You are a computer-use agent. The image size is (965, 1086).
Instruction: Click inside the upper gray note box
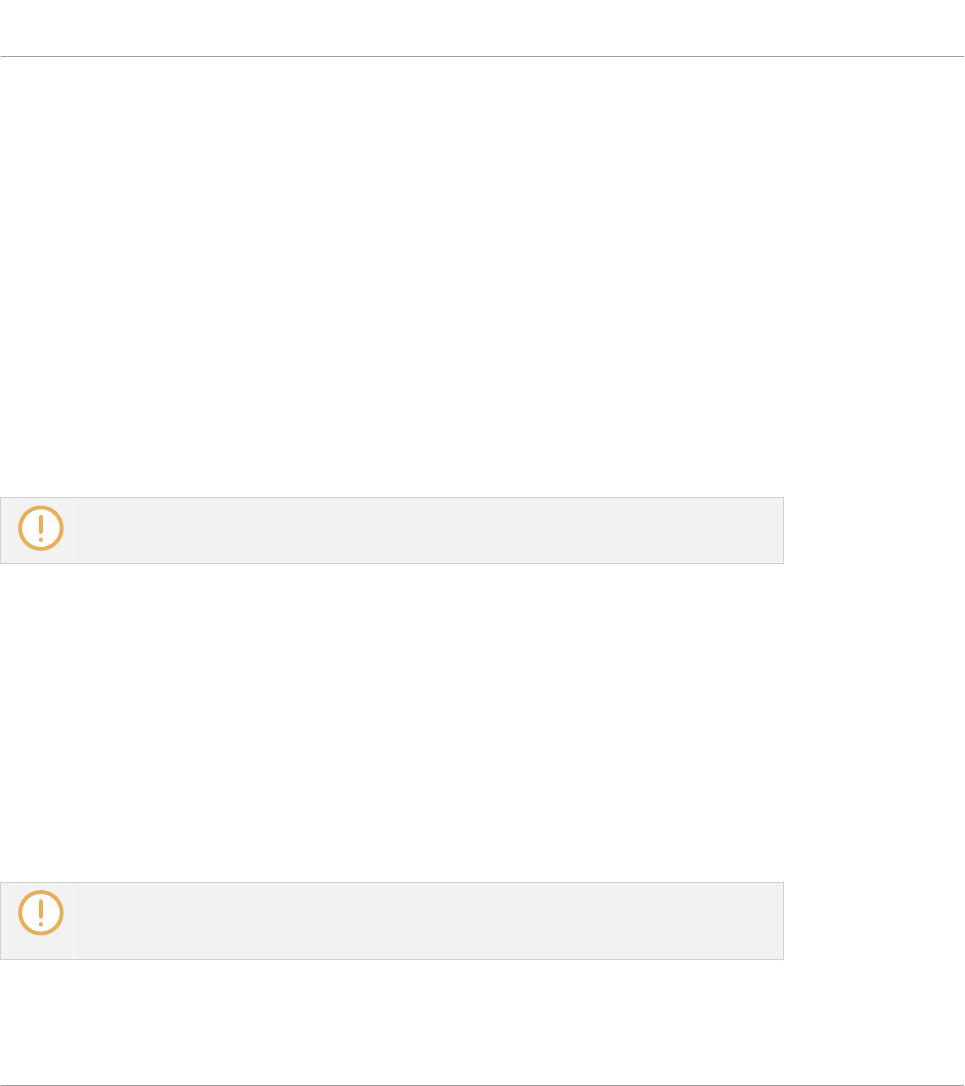click(x=430, y=530)
